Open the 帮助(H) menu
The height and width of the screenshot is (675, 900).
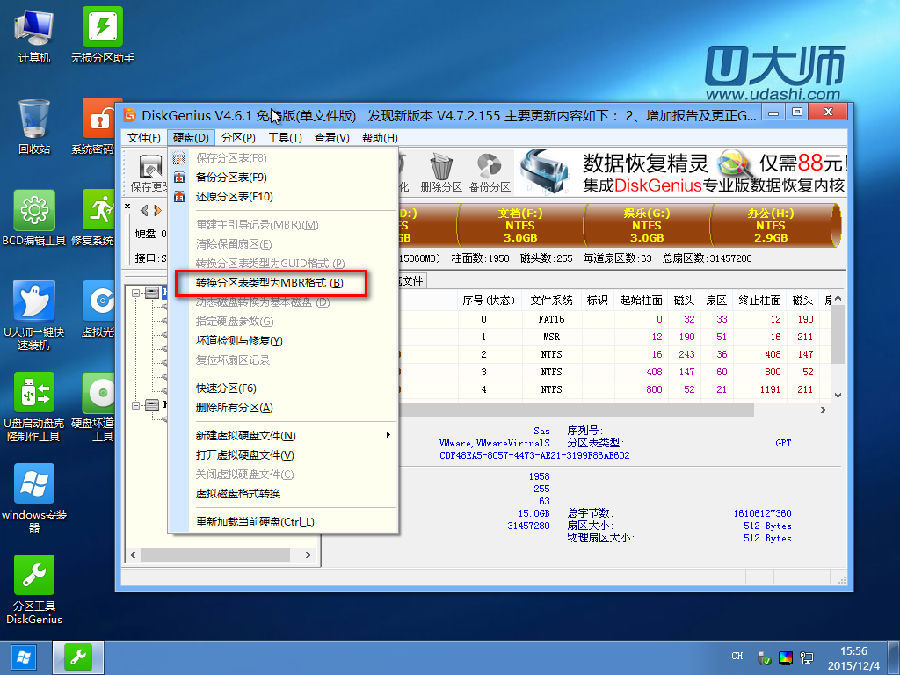(x=379, y=138)
